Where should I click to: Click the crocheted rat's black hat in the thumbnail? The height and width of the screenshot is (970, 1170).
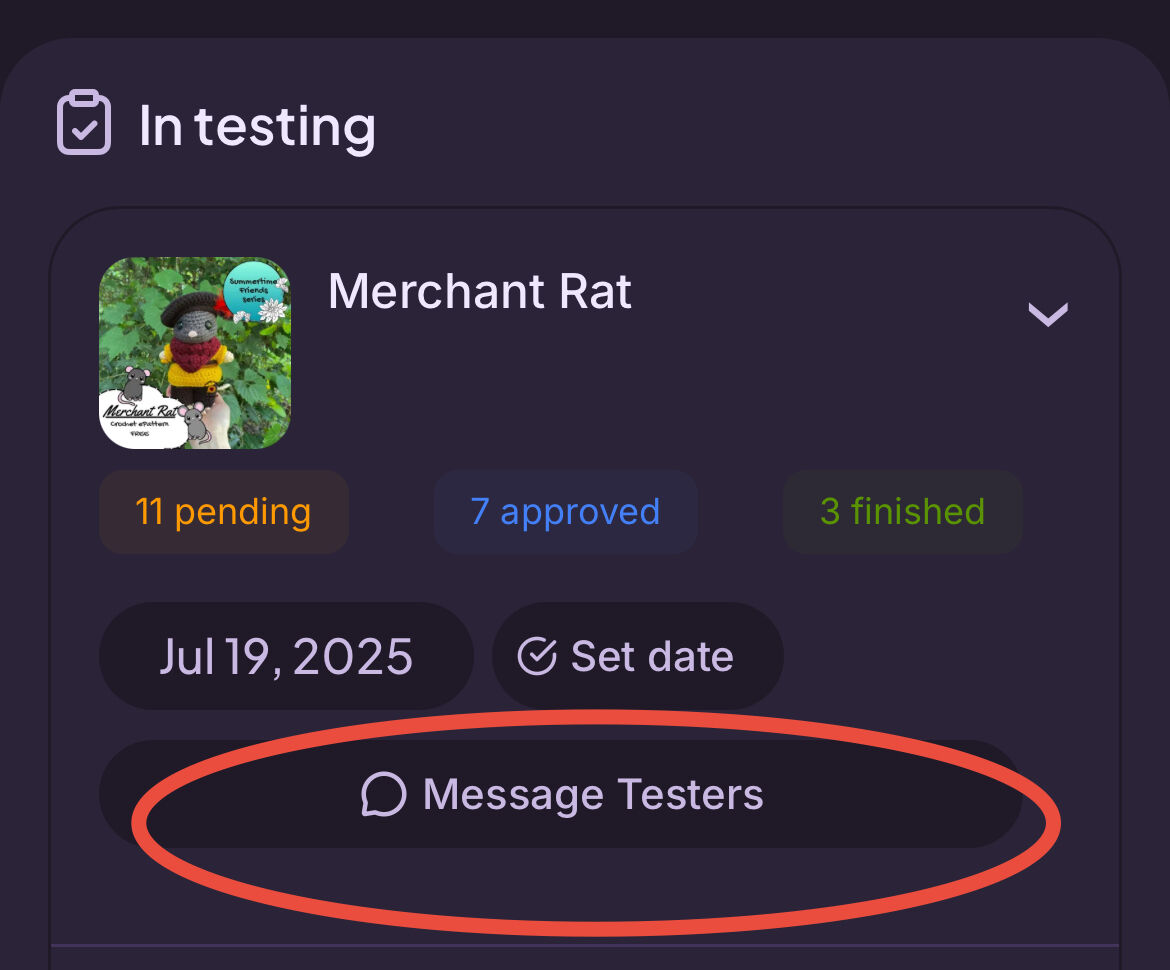190,306
